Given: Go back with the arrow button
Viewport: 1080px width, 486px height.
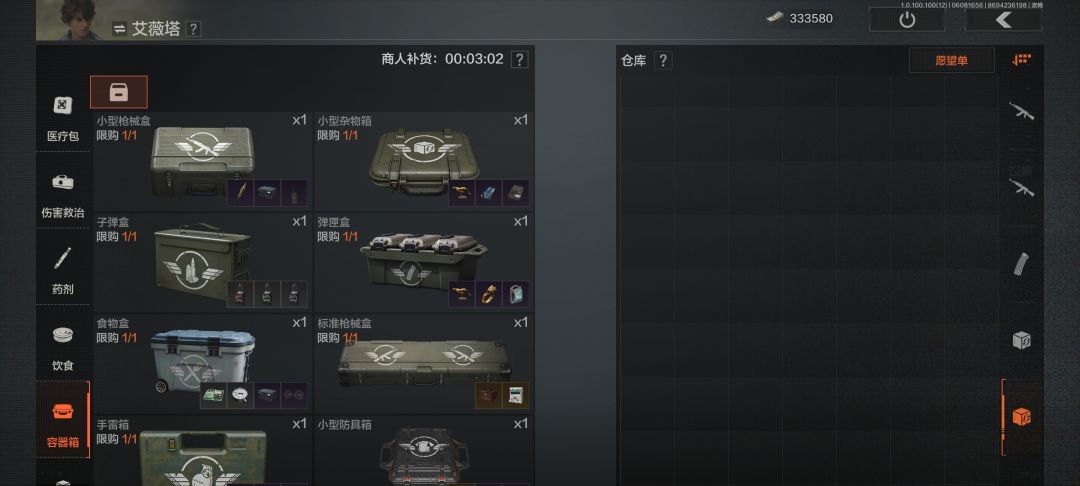Looking at the screenshot, I should point(1004,20).
